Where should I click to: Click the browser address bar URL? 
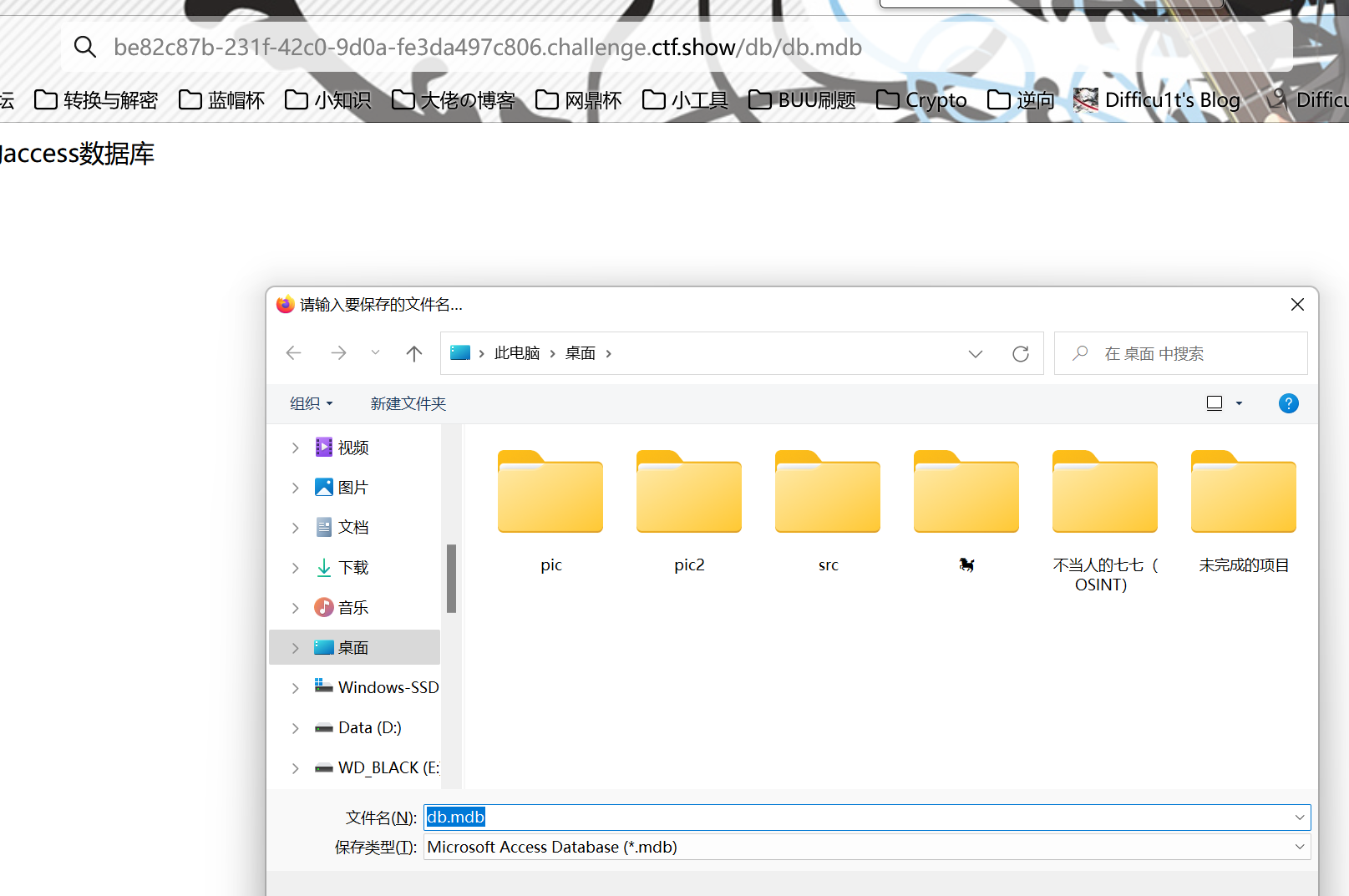tap(488, 47)
